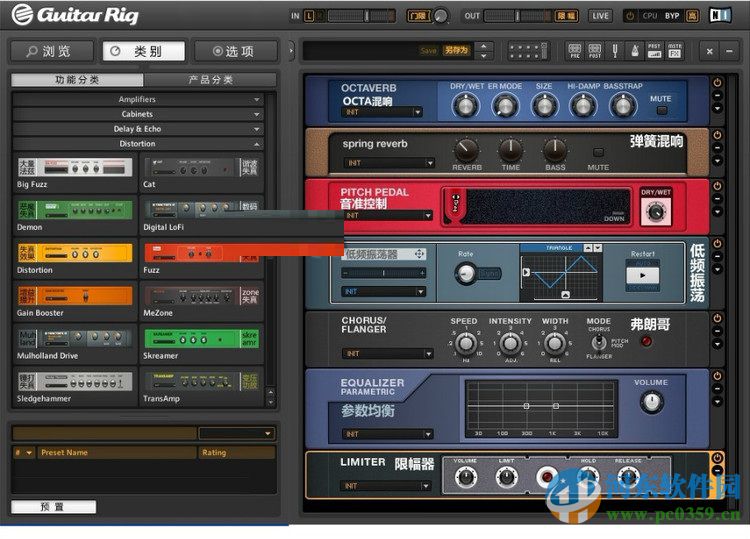Open the Tape Deck POST tool
The width and height of the screenshot is (750, 539).
pos(595,50)
